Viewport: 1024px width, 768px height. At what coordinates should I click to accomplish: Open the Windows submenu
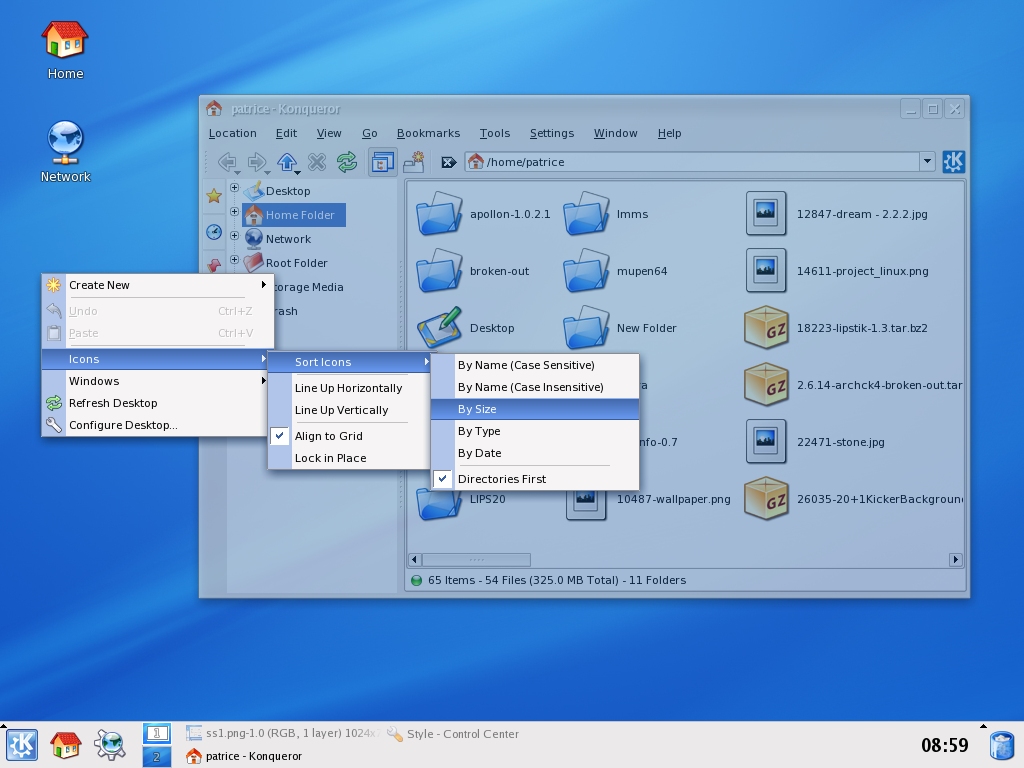(156, 381)
